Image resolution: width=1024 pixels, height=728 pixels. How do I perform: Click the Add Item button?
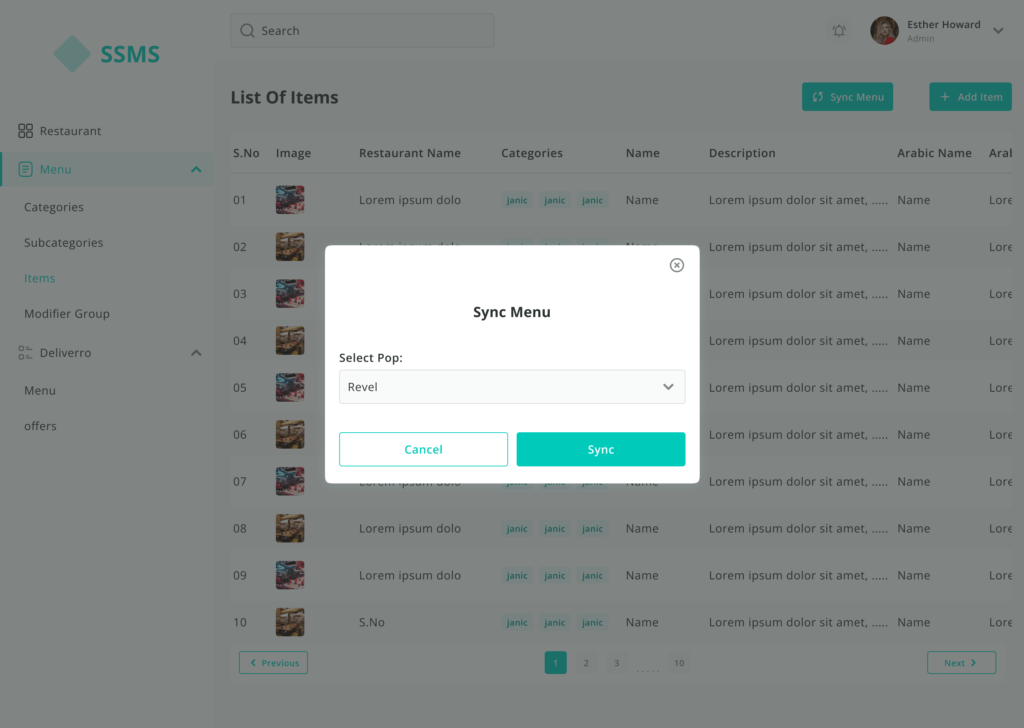coord(970,97)
